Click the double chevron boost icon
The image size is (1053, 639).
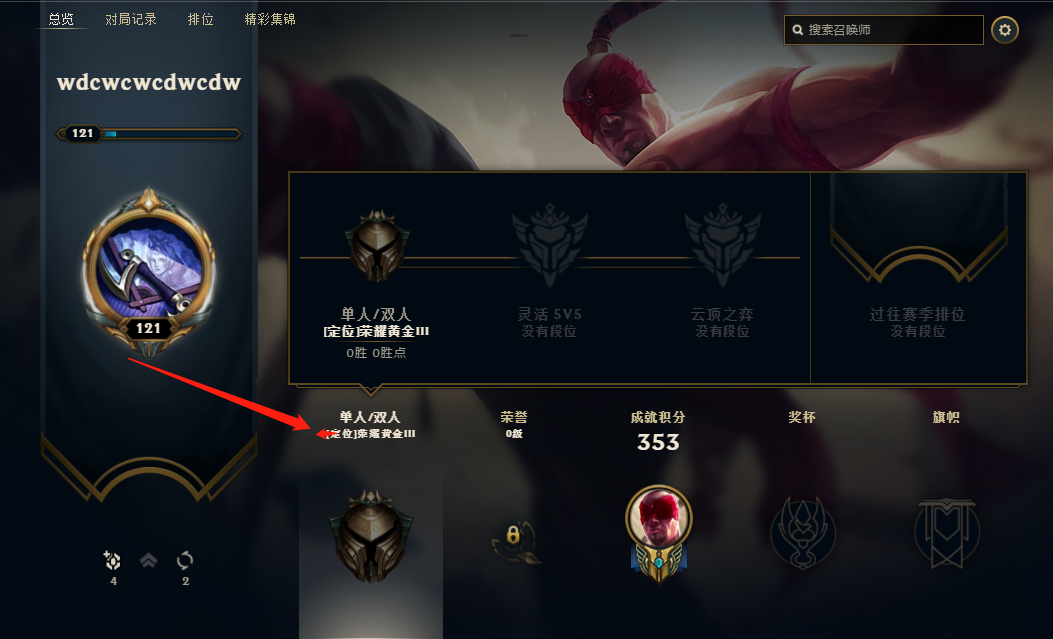click(x=148, y=560)
